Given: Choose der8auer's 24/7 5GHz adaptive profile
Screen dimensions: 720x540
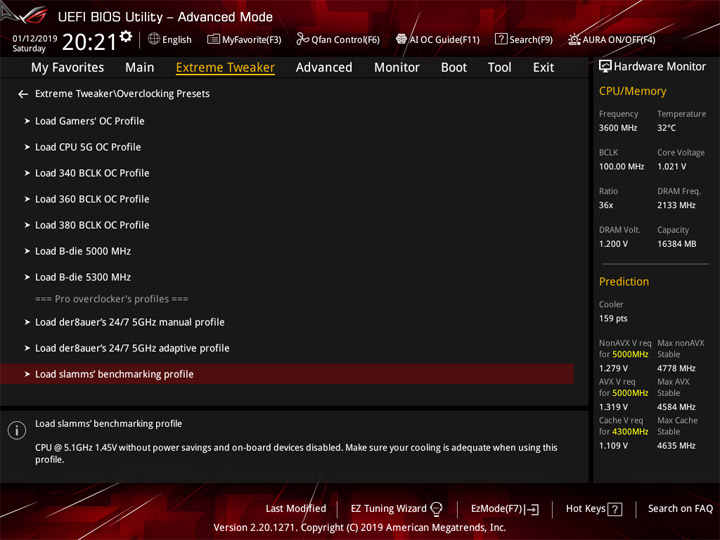Looking at the screenshot, I should pyautogui.click(x=132, y=349).
